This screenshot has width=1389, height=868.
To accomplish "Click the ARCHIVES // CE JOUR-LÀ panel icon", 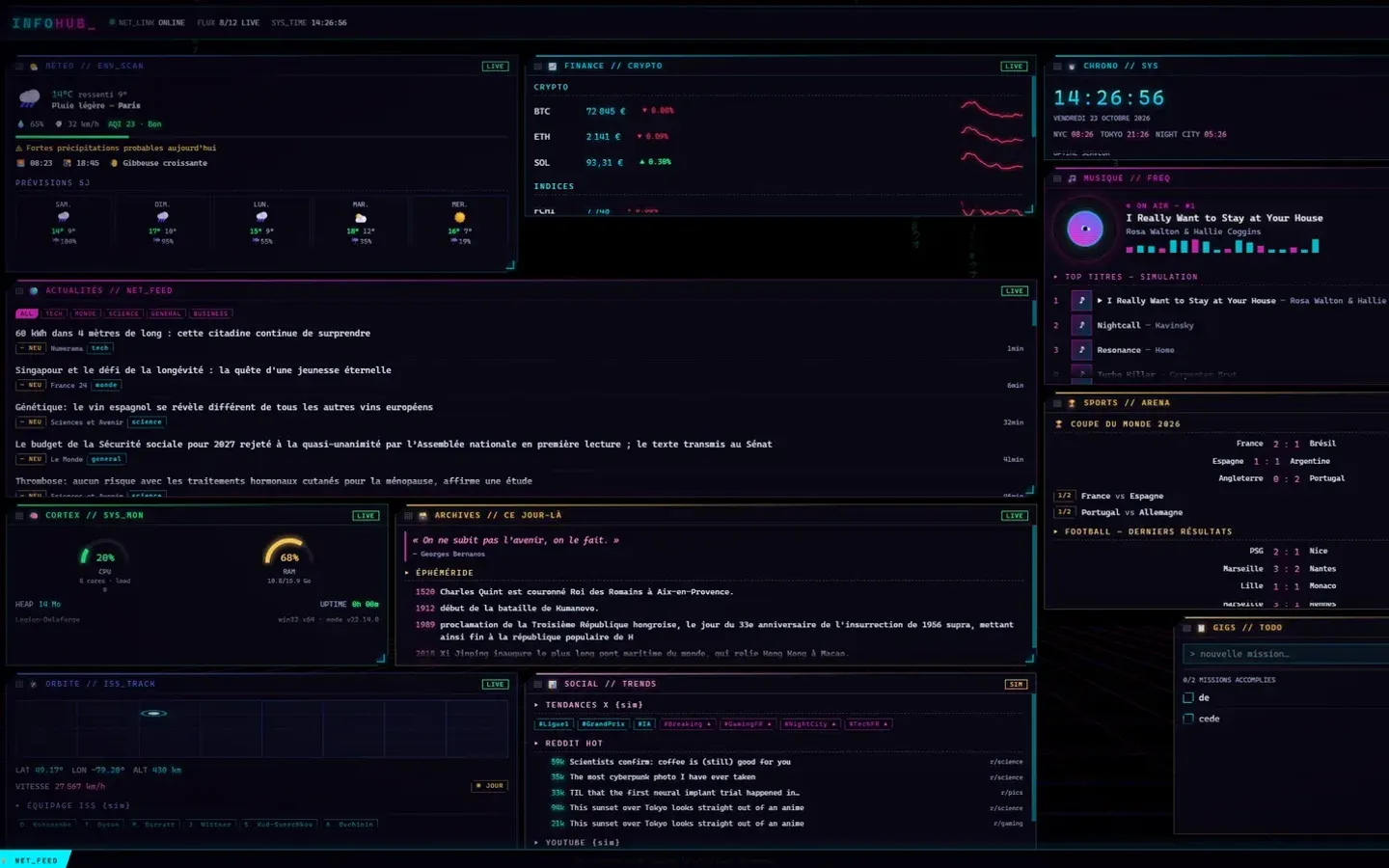I will pyautogui.click(x=422, y=515).
